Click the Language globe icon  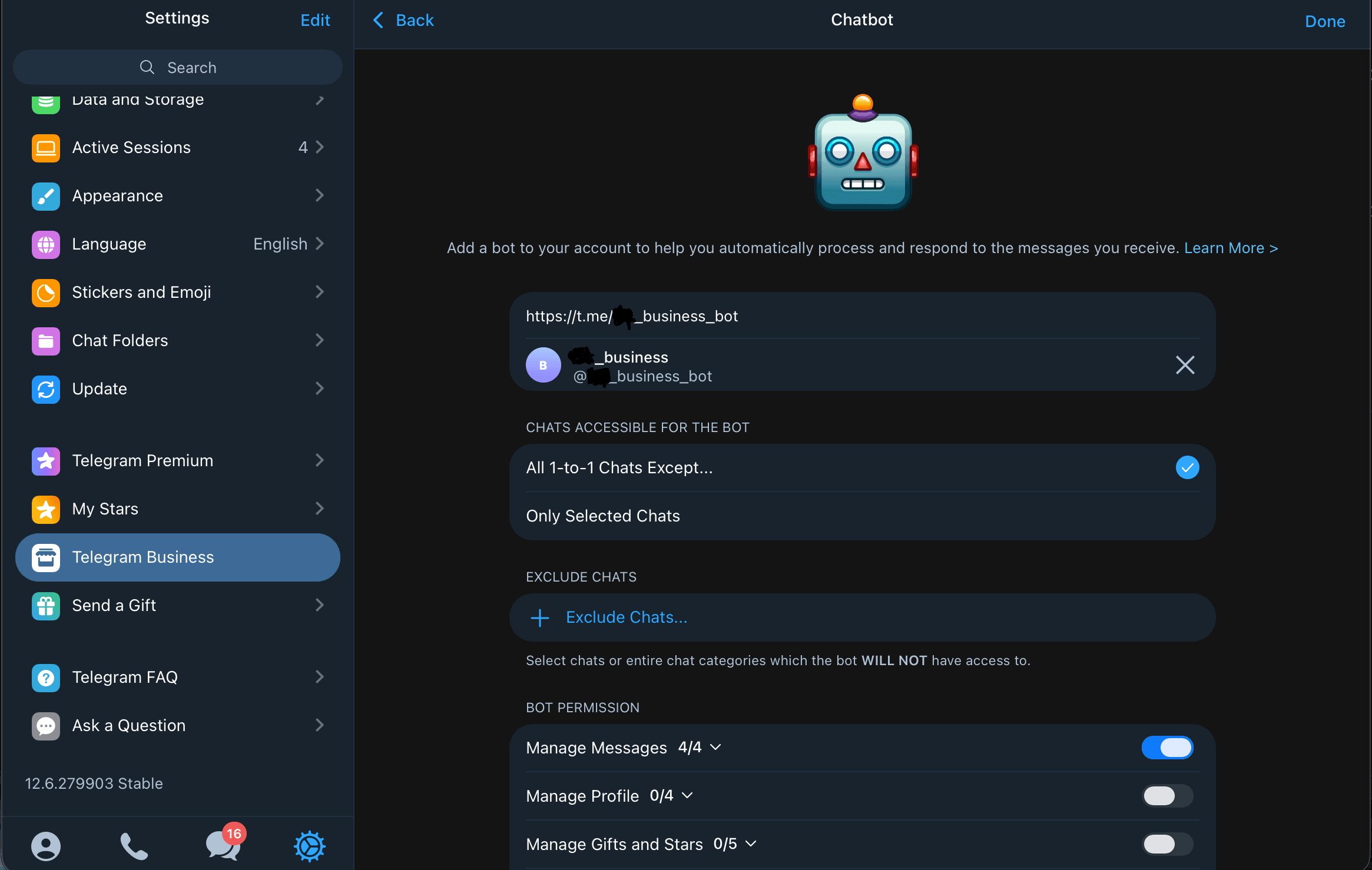(46, 244)
